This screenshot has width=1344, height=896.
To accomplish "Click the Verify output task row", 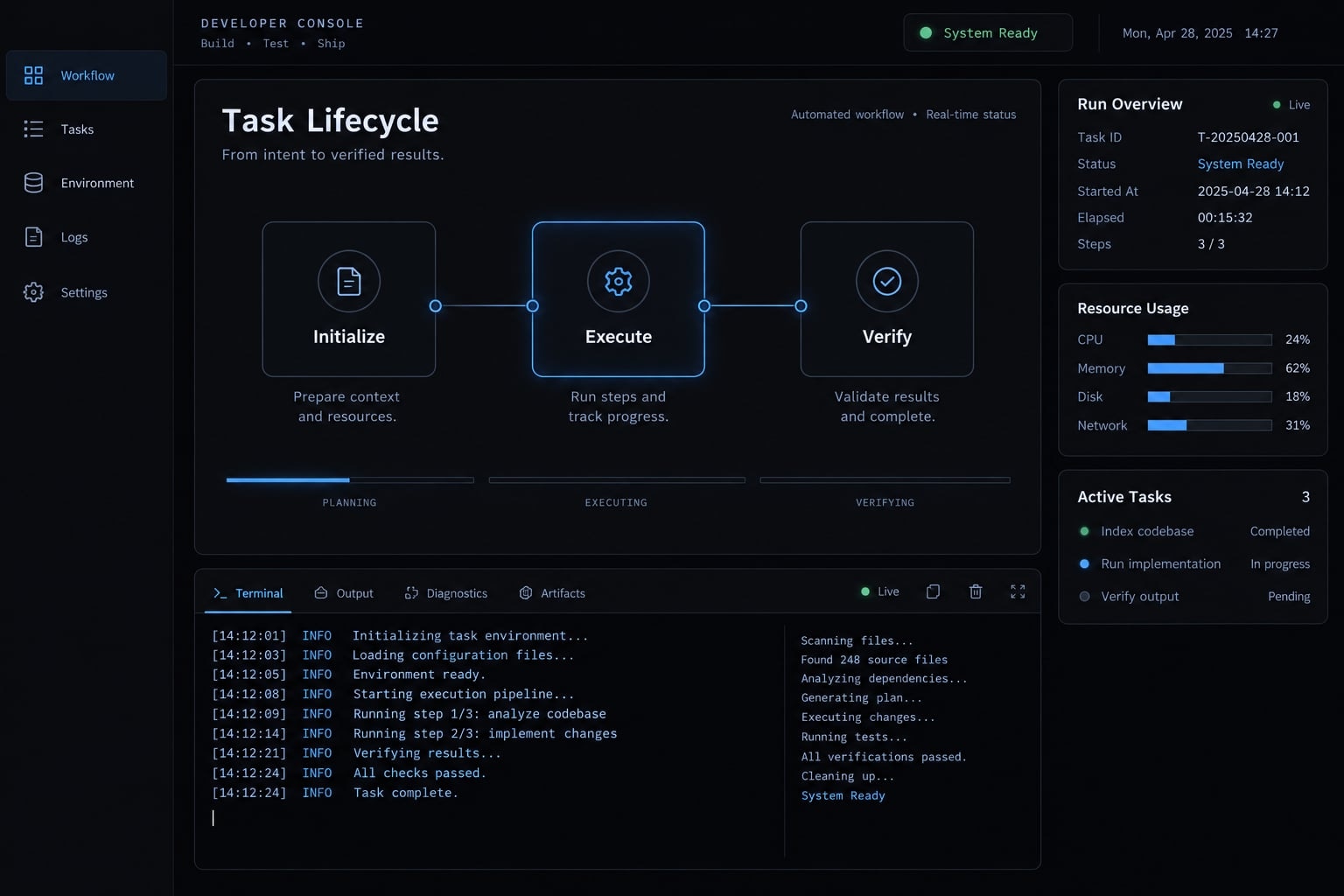I will [1193, 596].
